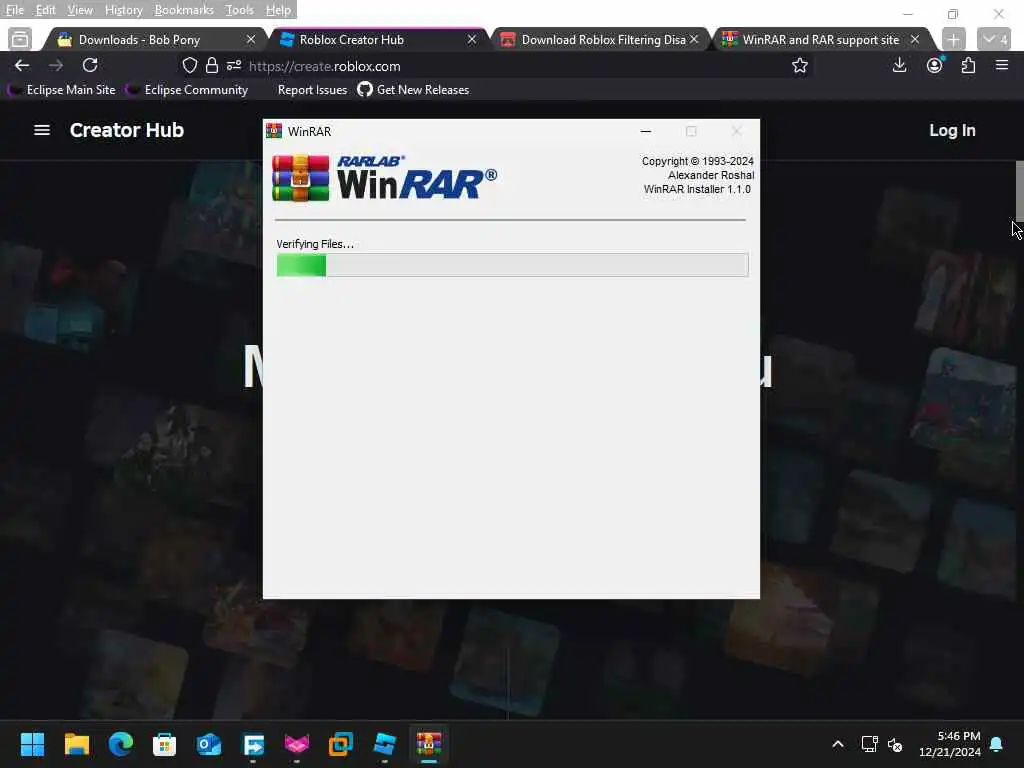This screenshot has height=768, width=1024.
Task: Open the Bookmarks menu
Action: point(184,10)
